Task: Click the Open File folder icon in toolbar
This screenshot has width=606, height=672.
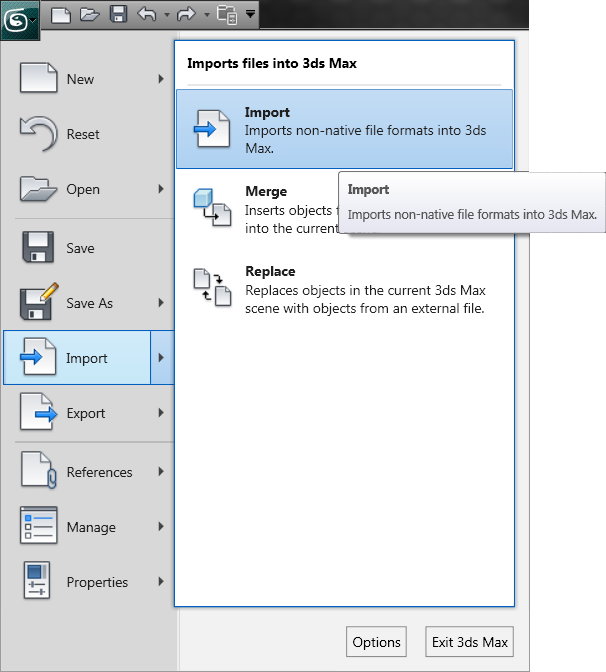Action: [90, 15]
